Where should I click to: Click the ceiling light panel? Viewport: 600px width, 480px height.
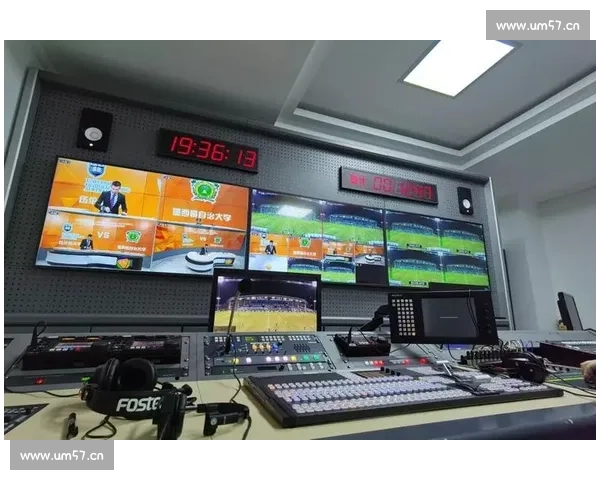point(459,67)
